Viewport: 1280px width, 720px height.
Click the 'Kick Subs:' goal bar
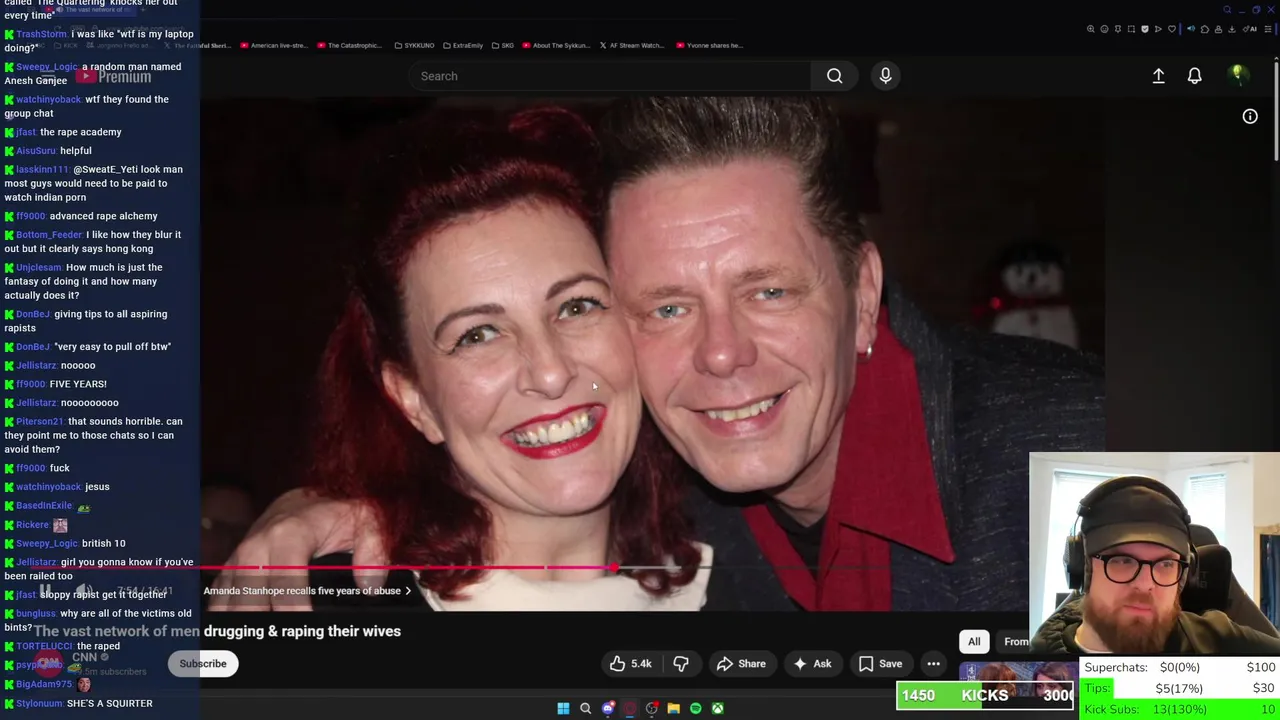(1179, 709)
